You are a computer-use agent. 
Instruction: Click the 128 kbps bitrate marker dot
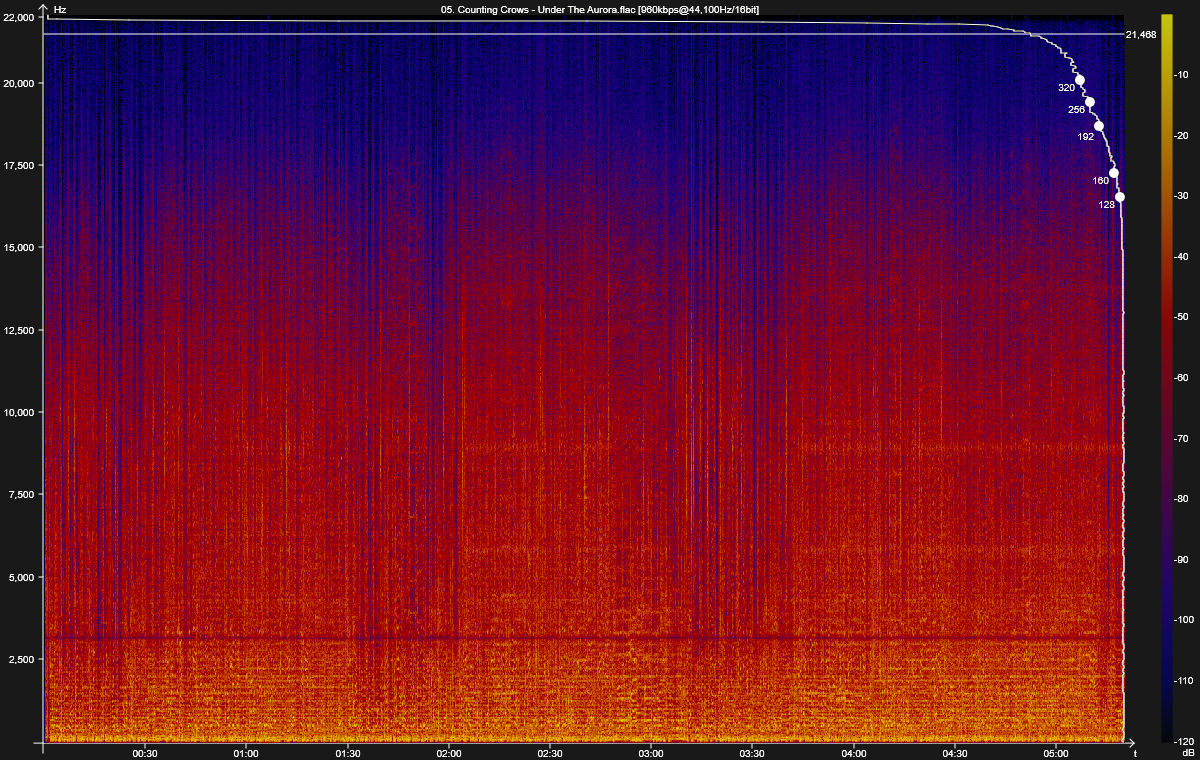click(x=1120, y=197)
